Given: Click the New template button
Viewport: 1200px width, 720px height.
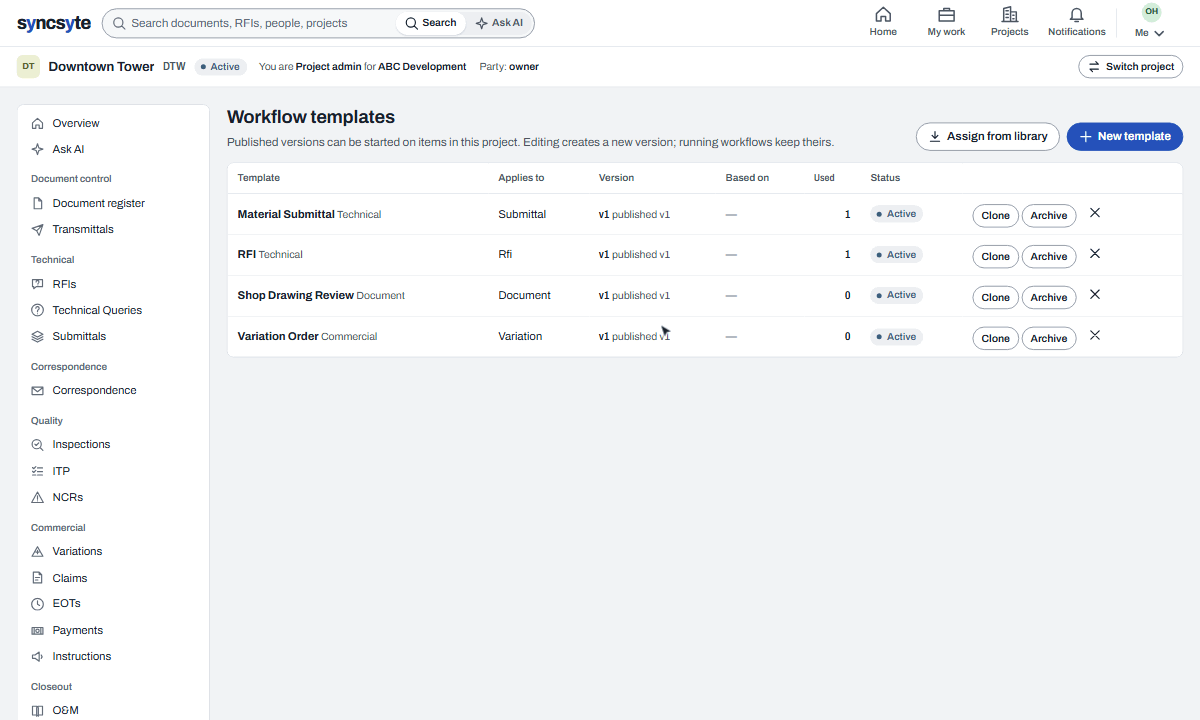Looking at the screenshot, I should click(1125, 136).
